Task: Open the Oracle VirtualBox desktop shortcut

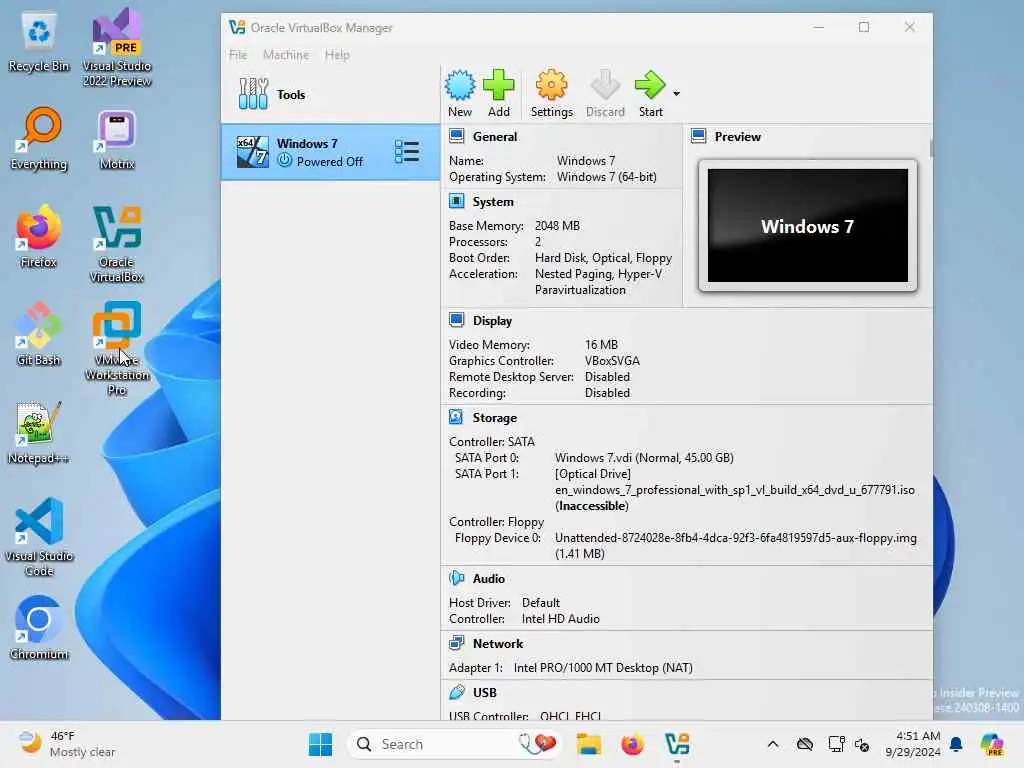Action: pos(117,244)
